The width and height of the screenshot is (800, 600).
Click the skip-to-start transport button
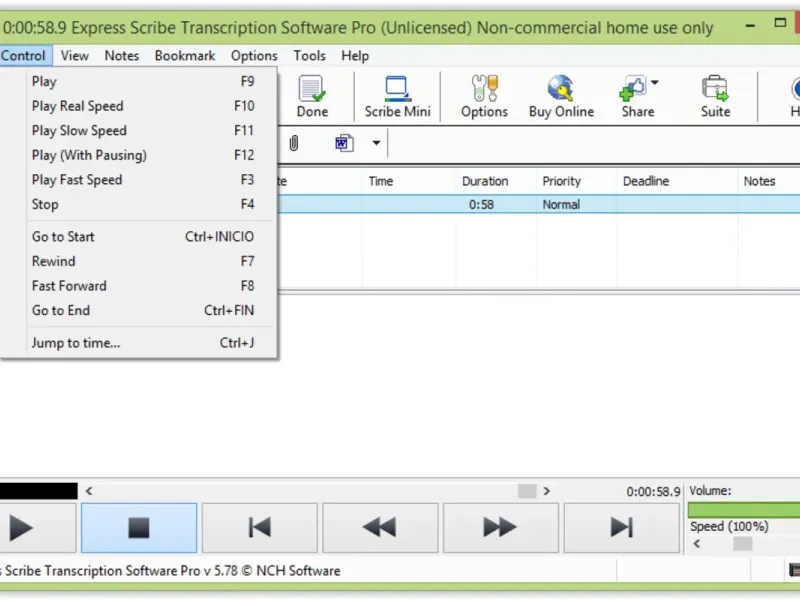[x=260, y=528]
